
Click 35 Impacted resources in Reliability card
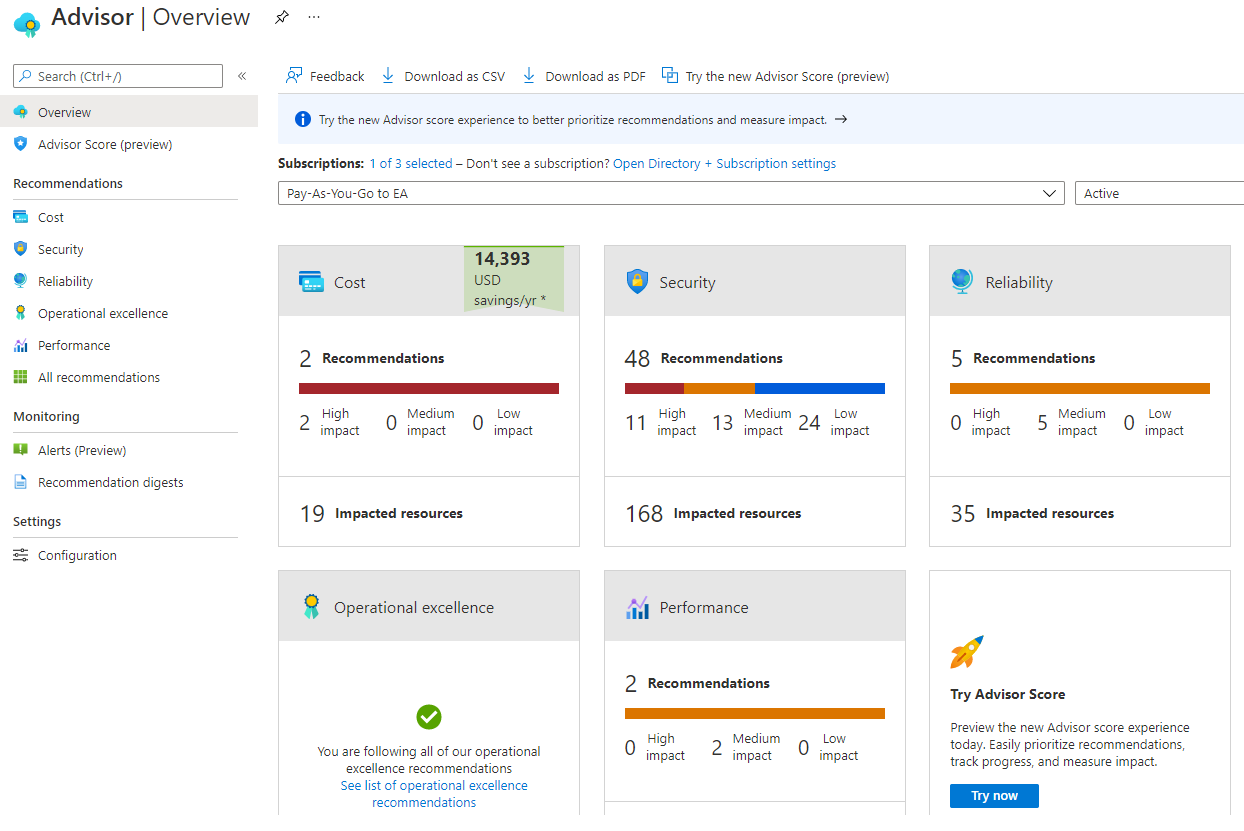(1032, 513)
